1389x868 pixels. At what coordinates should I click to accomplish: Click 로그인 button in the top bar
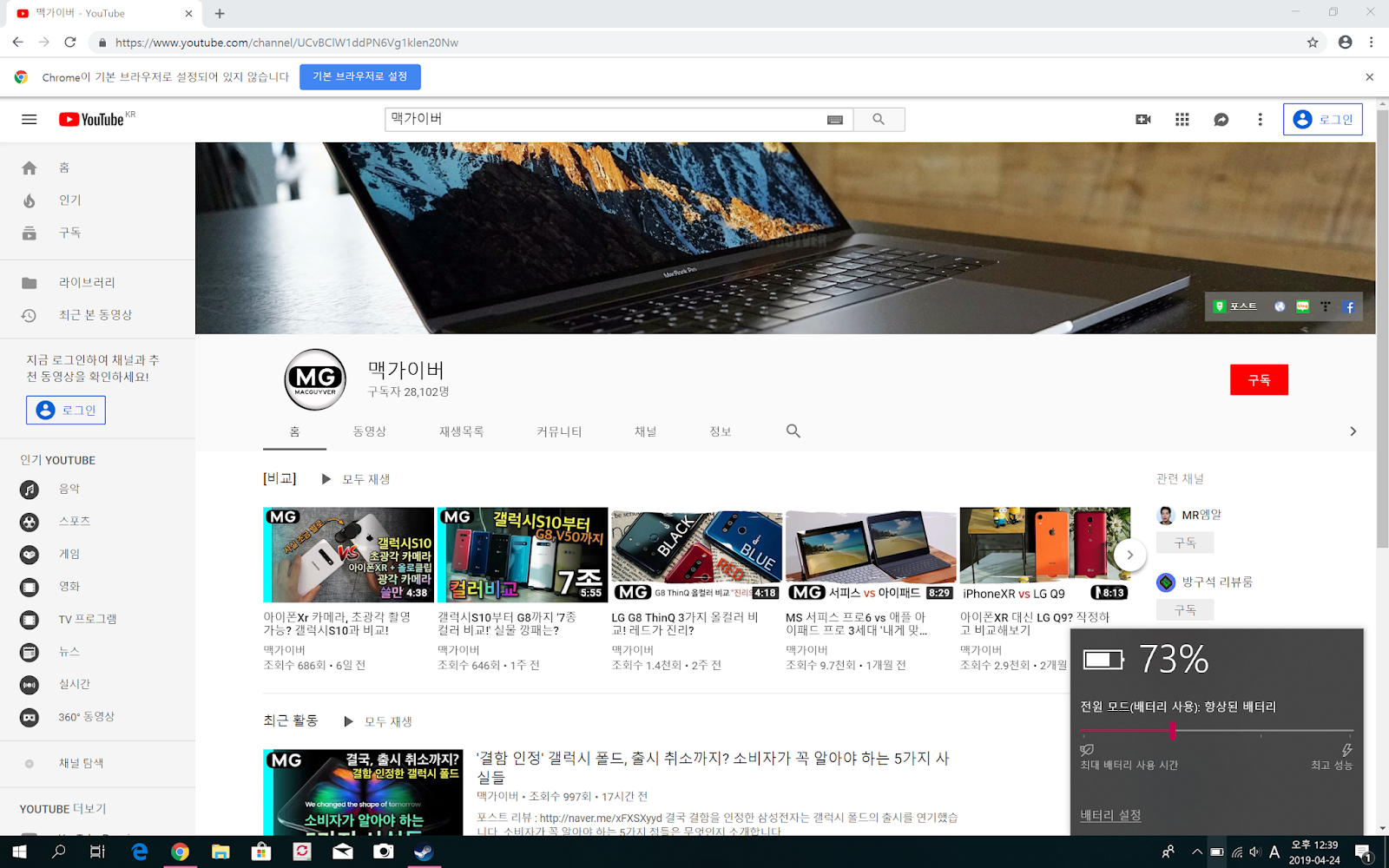[1323, 120]
